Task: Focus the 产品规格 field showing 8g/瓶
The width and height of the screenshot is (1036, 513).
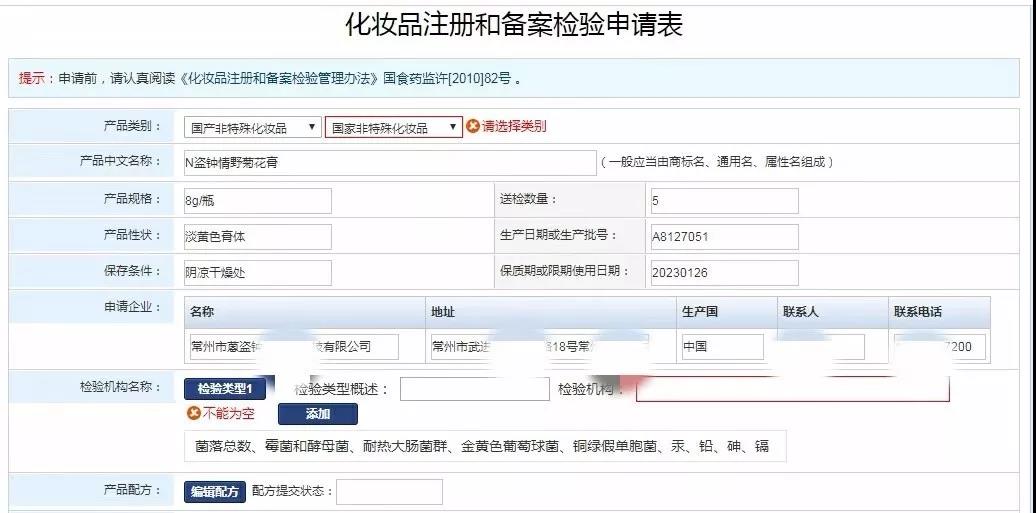Action: 258,201
